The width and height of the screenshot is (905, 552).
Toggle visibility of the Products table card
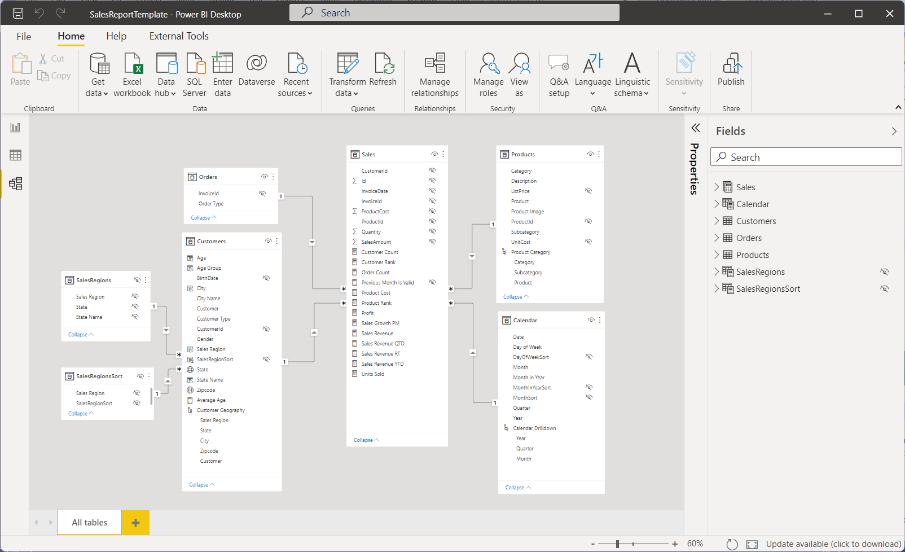pos(590,154)
